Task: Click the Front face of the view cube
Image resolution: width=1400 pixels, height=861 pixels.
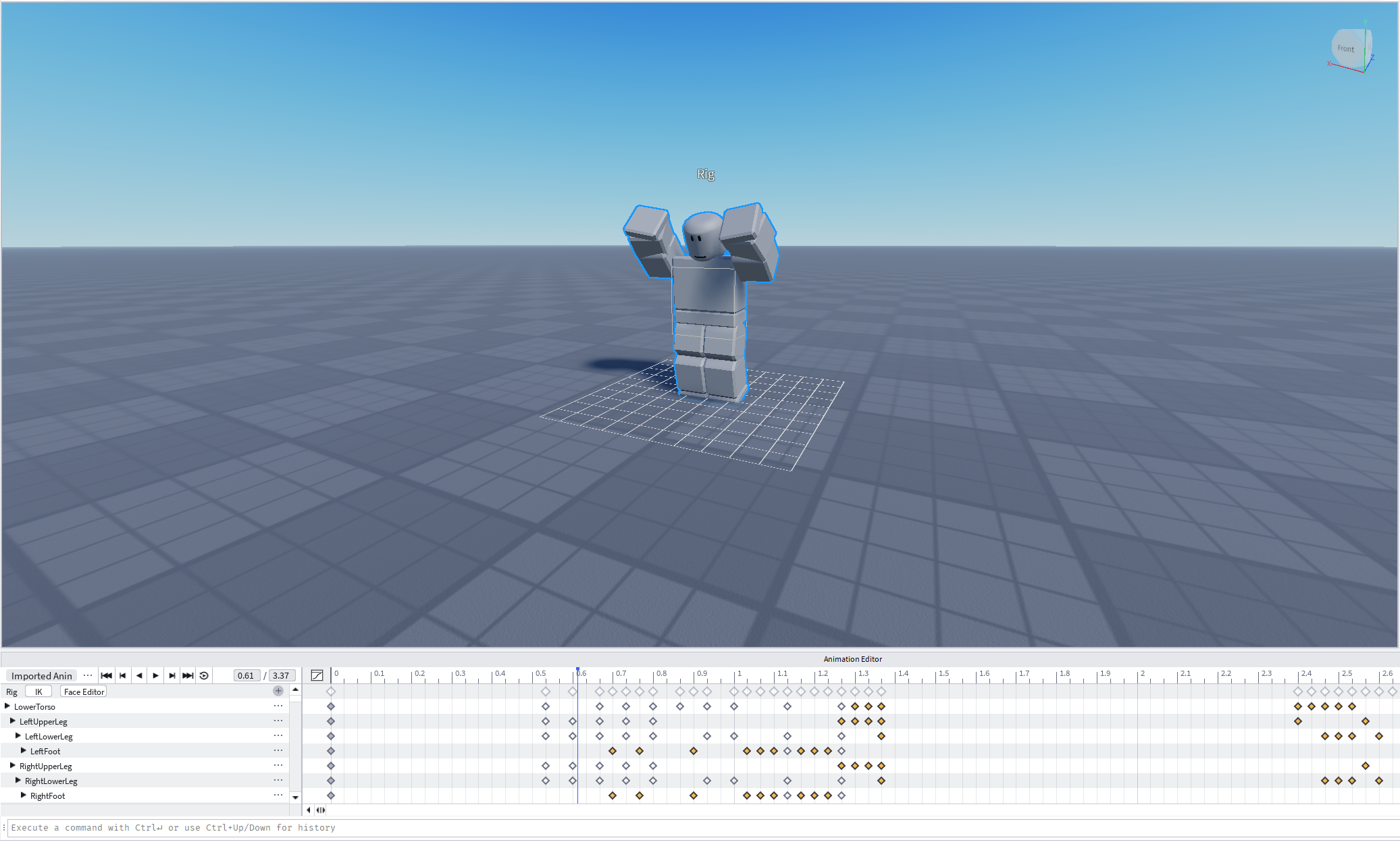Action: tap(1345, 49)
